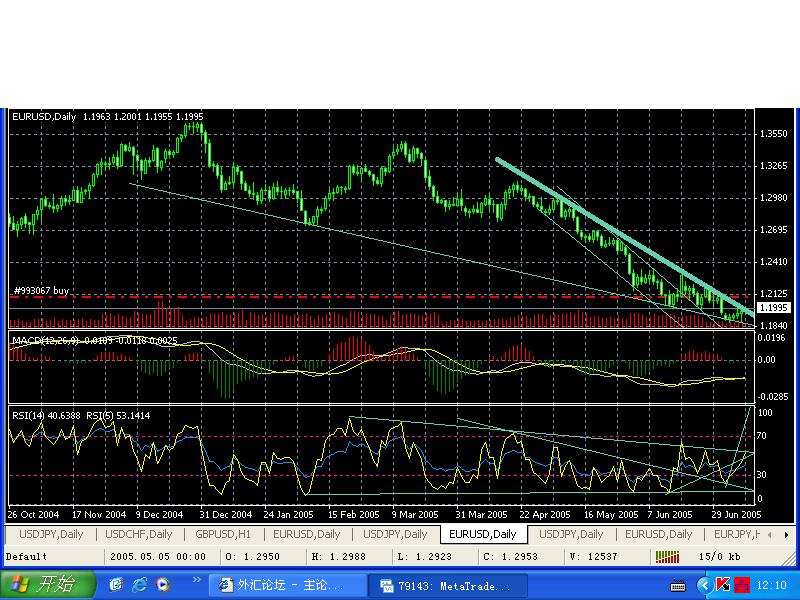Select USDJPY,Daily tab left of USDCHF,Daily
Viewport: 800px width, 600px height.
pos(51,534)
